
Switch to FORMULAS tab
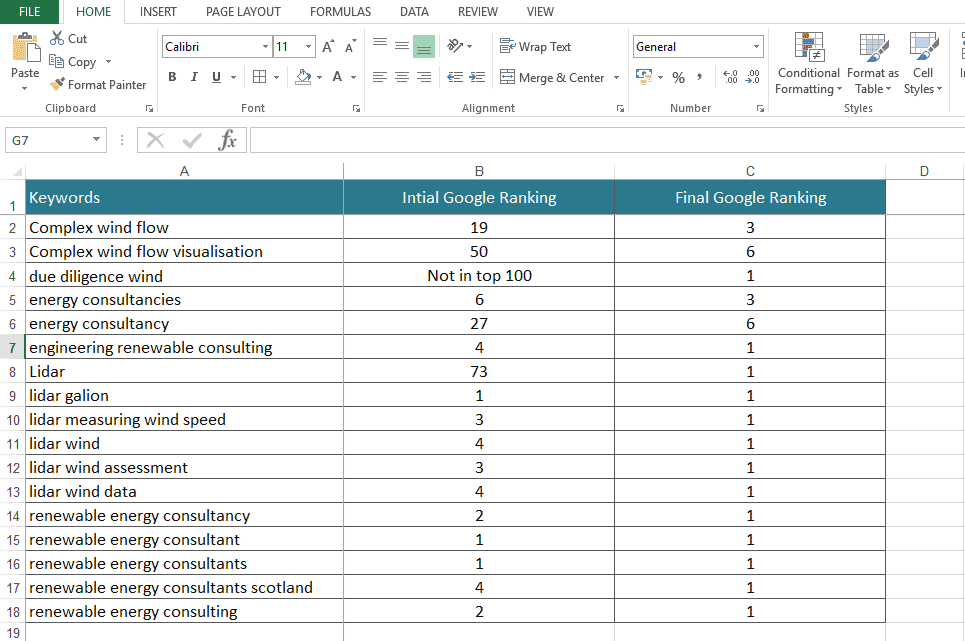340,12
